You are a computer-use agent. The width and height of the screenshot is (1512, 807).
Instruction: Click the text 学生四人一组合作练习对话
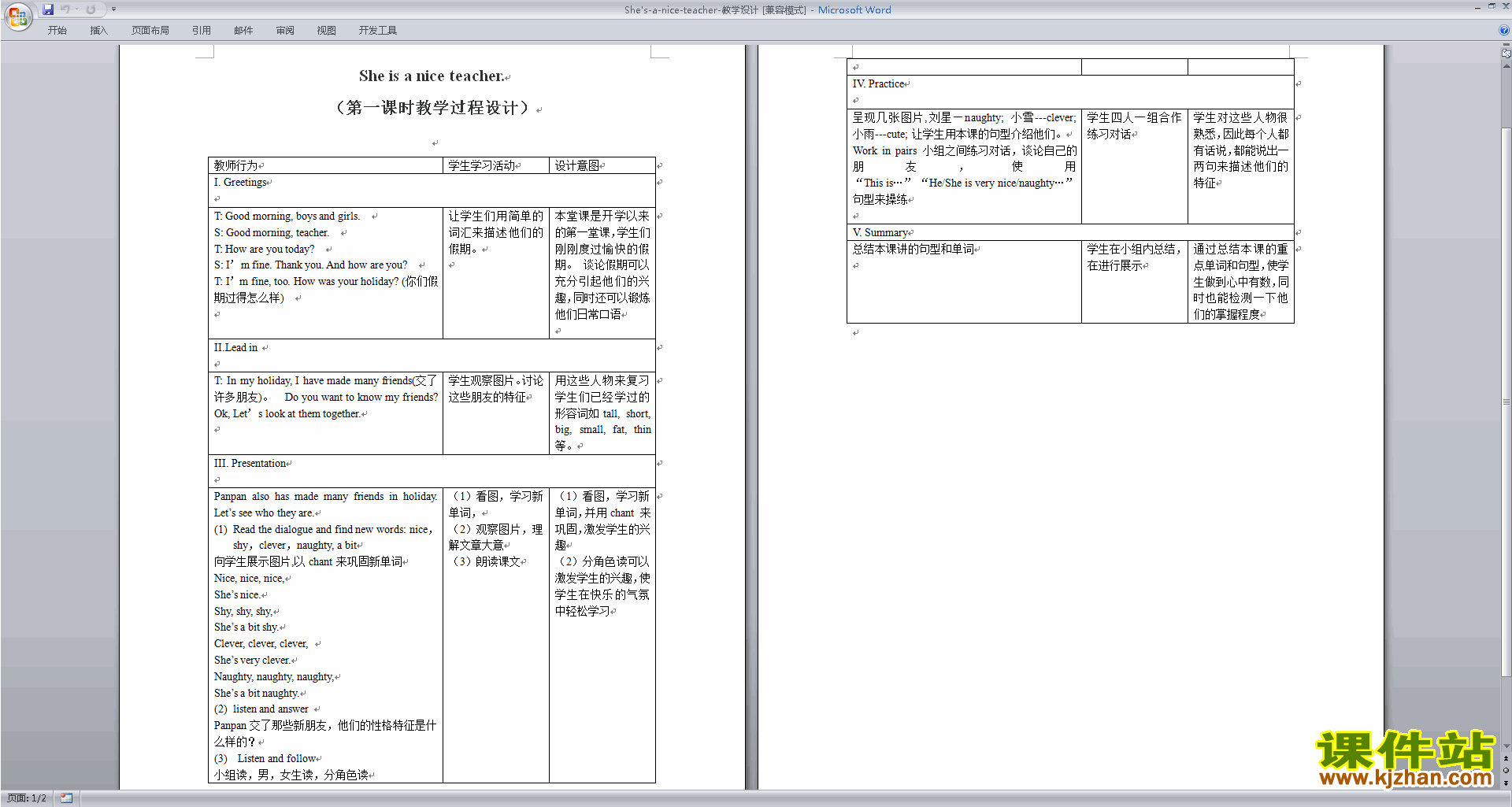click(1134, 126)
